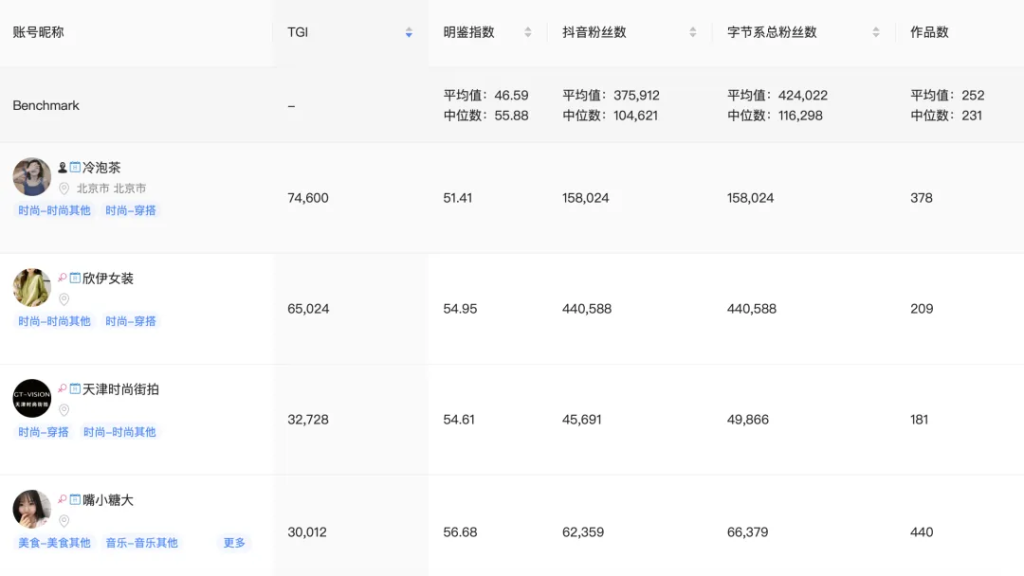Click the 作品数 column header

click(x=929, y=32)
